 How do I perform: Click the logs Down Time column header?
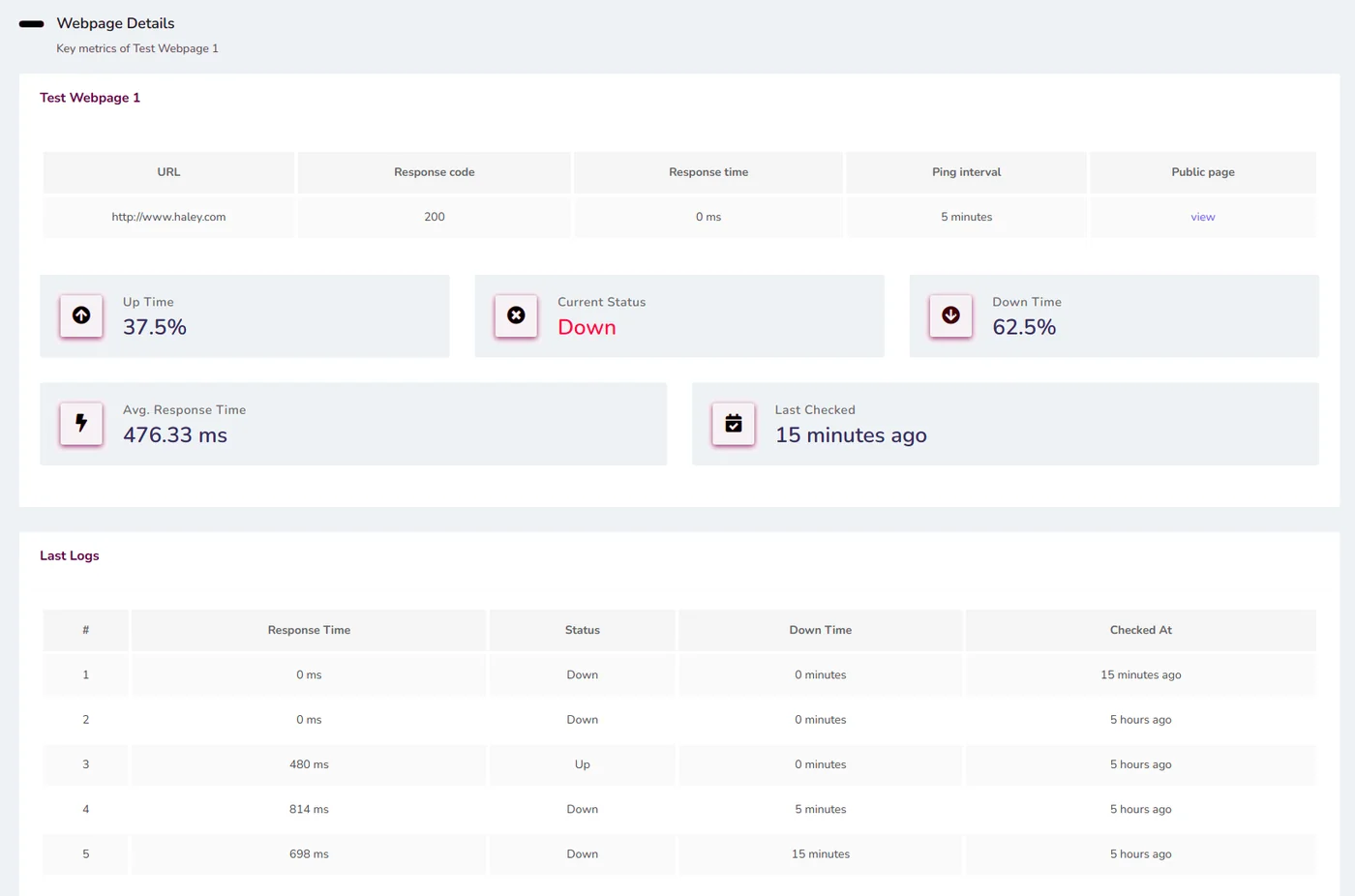[x=821, y=630]
